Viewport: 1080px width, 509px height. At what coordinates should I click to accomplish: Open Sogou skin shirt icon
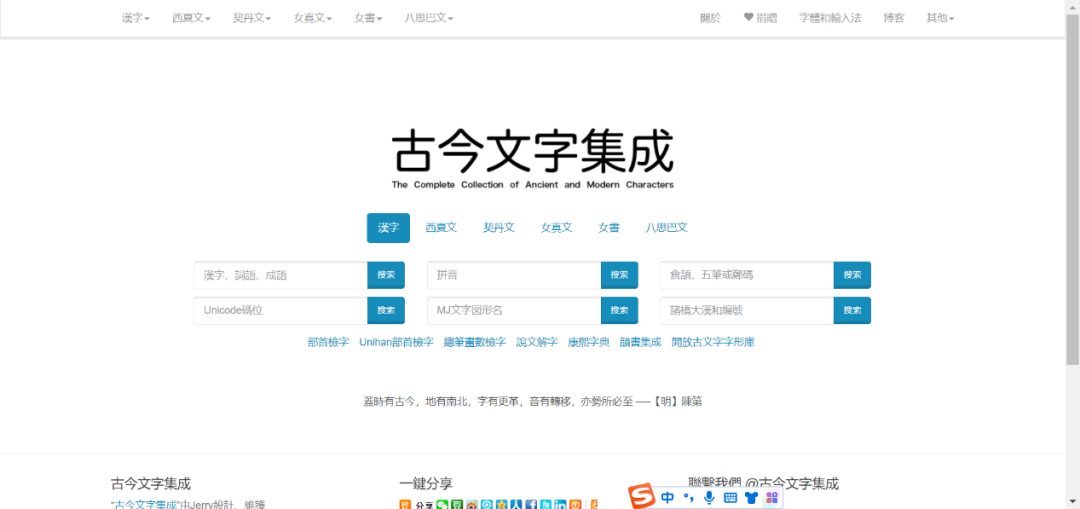pos(751,497)
